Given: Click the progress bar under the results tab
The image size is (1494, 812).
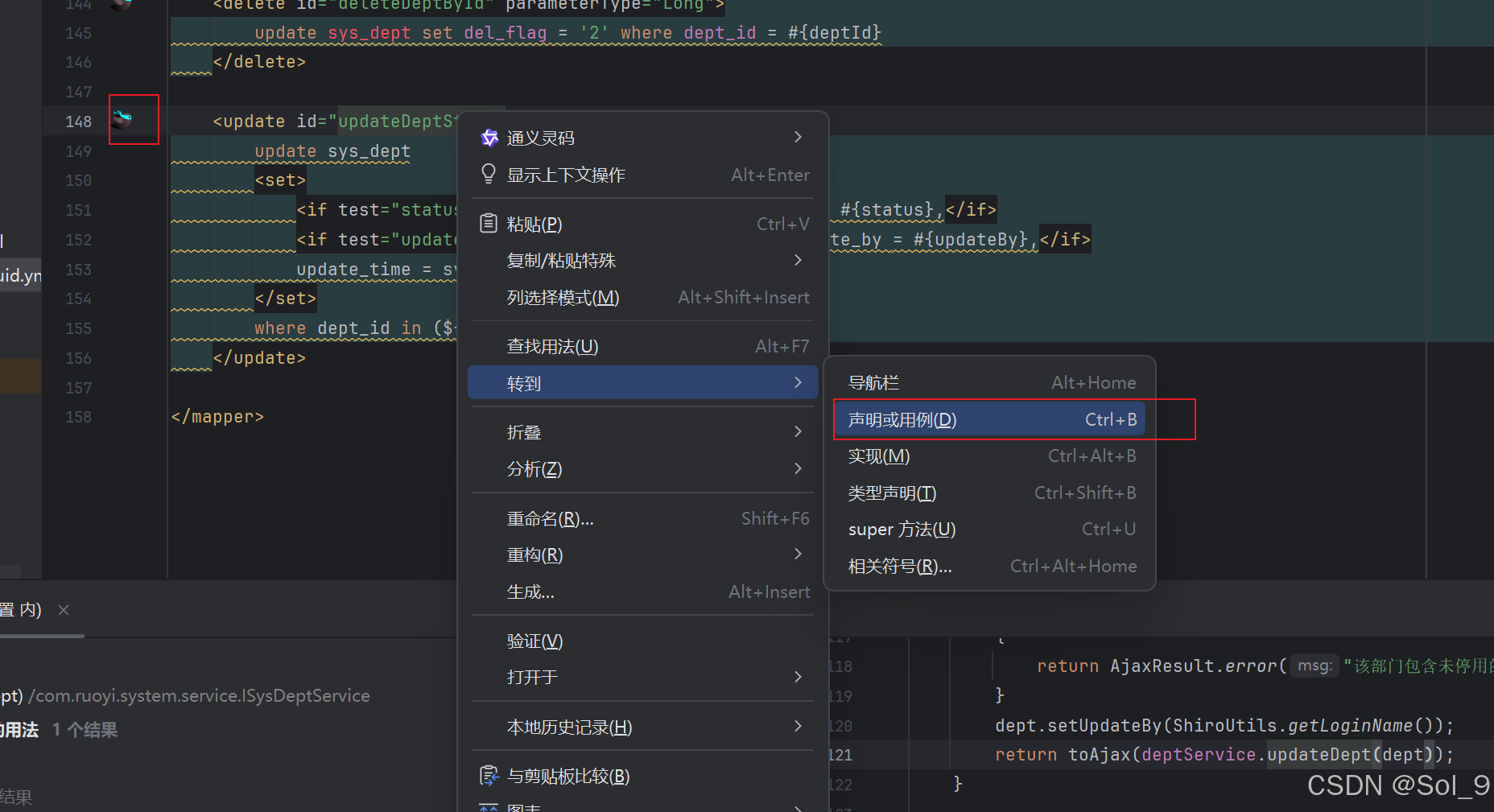Looking at the screenshot, I should [x=42, y=635].
